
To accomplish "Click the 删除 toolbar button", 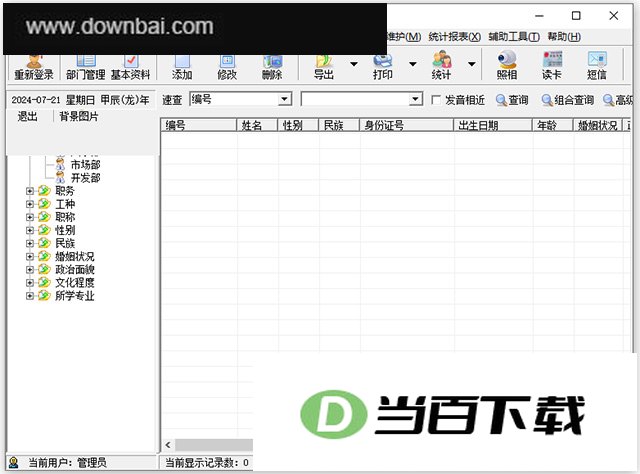I will point(272,68).
